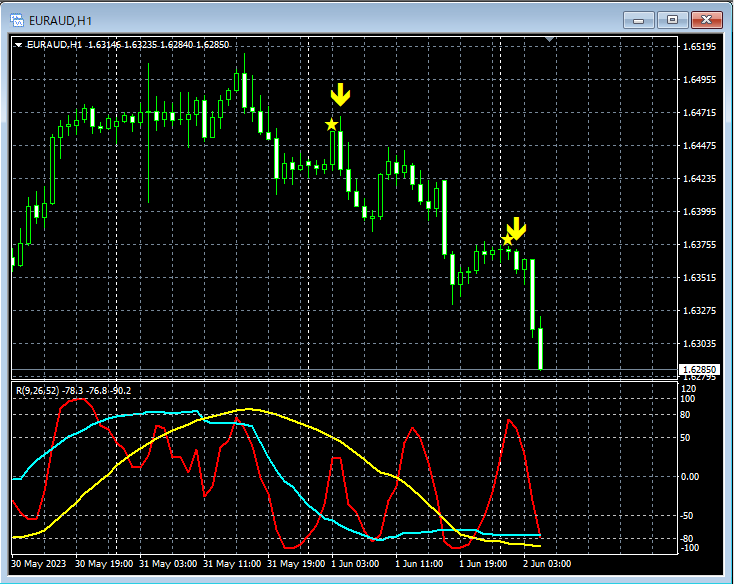The height and width of the screenshot is (584, 735).
Task: Maximize the EURAUD,H1 chart window
Action: [672, 20]
